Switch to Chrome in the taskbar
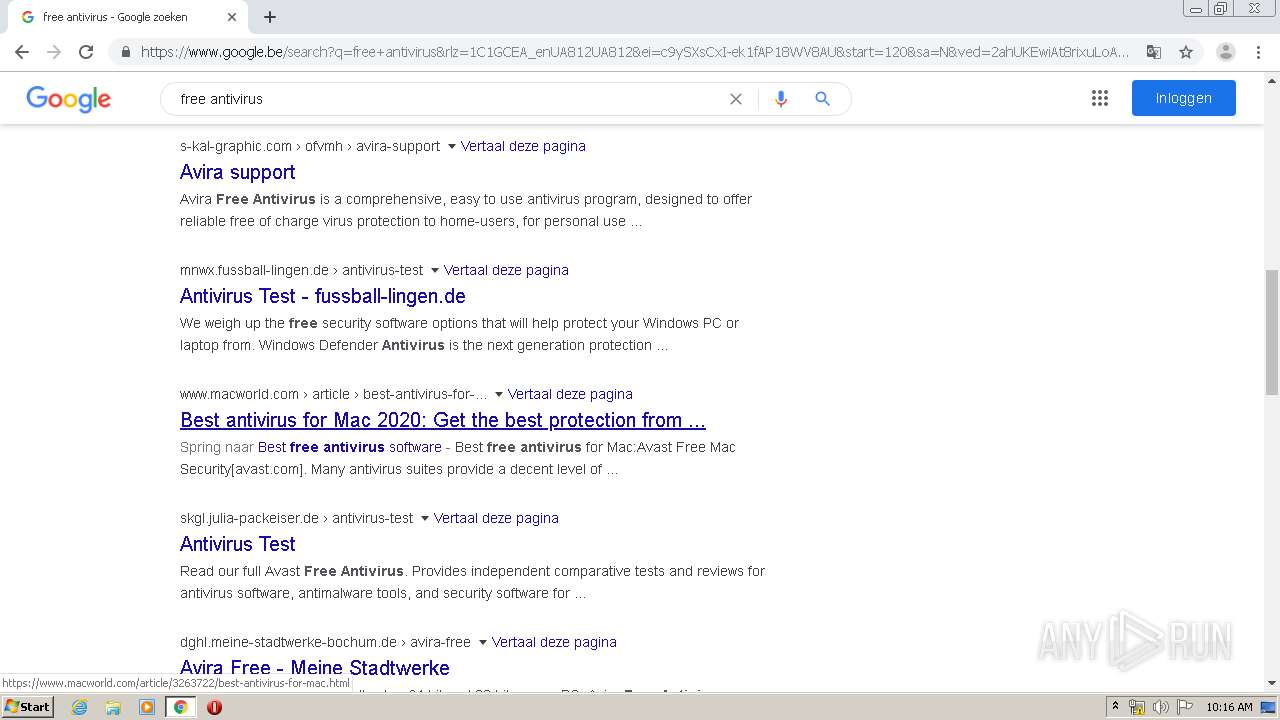This screenshot has height=720, width=1280. tap(180, 707)
